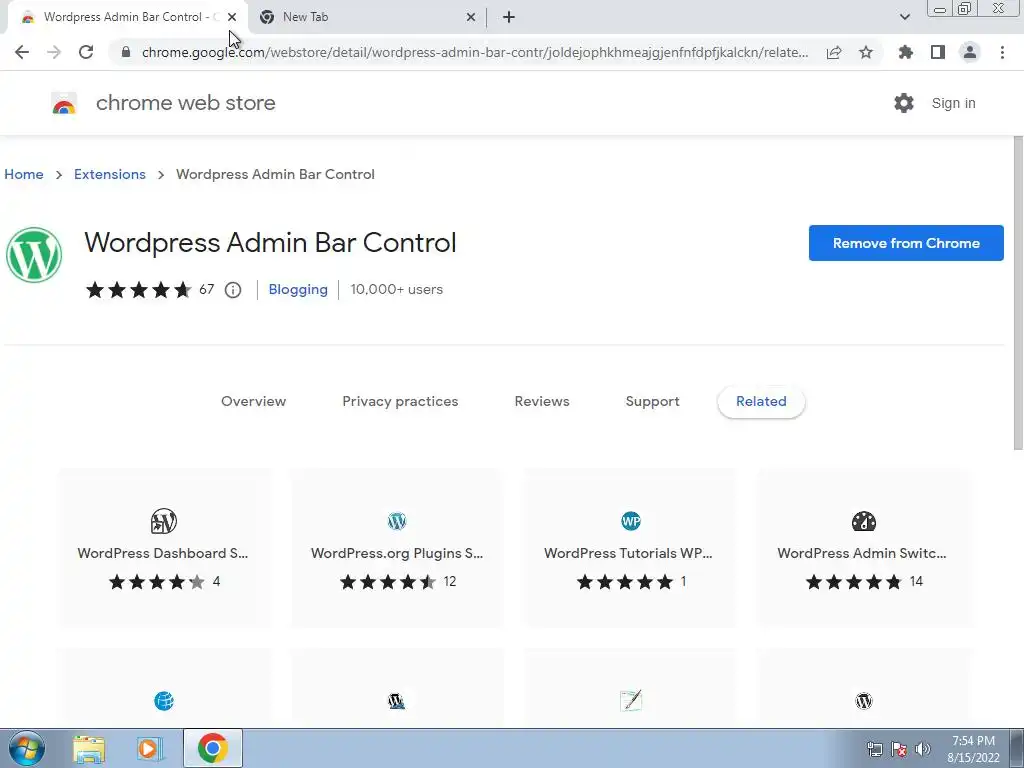Open the Overview tab
The width and height of the screenshot is (1024, 768).
pyautogui.click(x=253, y=402)
